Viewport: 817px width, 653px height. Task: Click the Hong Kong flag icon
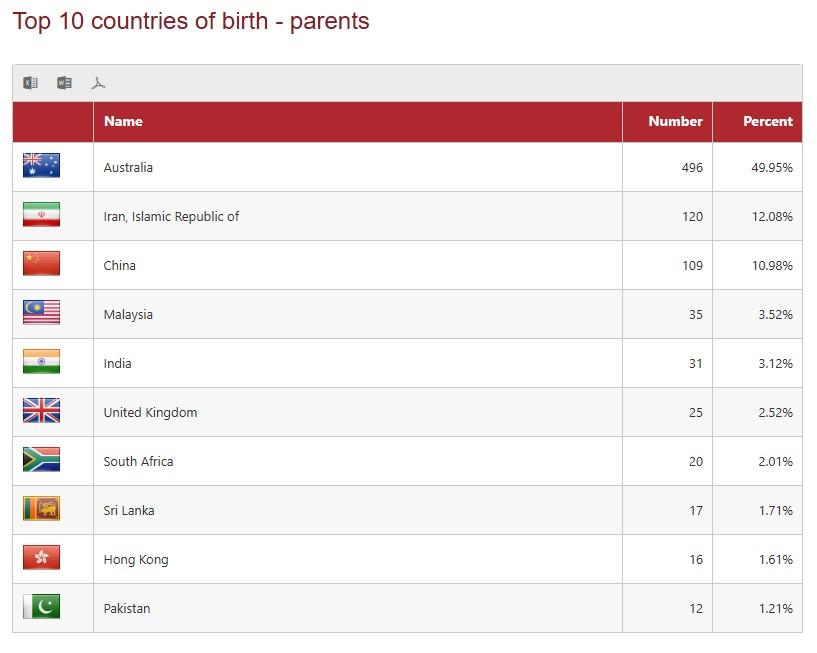41,558
